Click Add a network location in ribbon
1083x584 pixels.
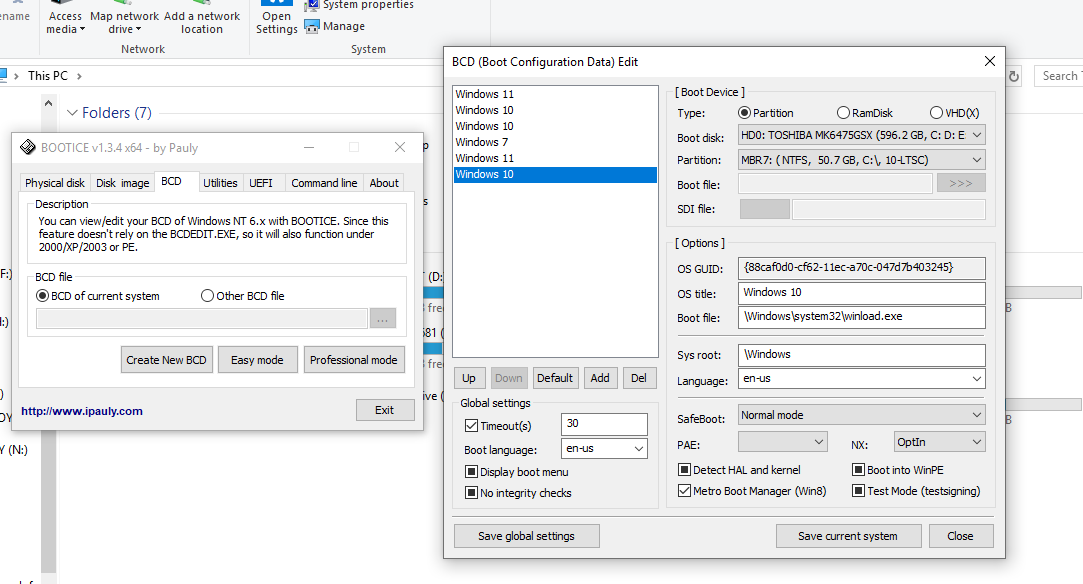[202, 18]
